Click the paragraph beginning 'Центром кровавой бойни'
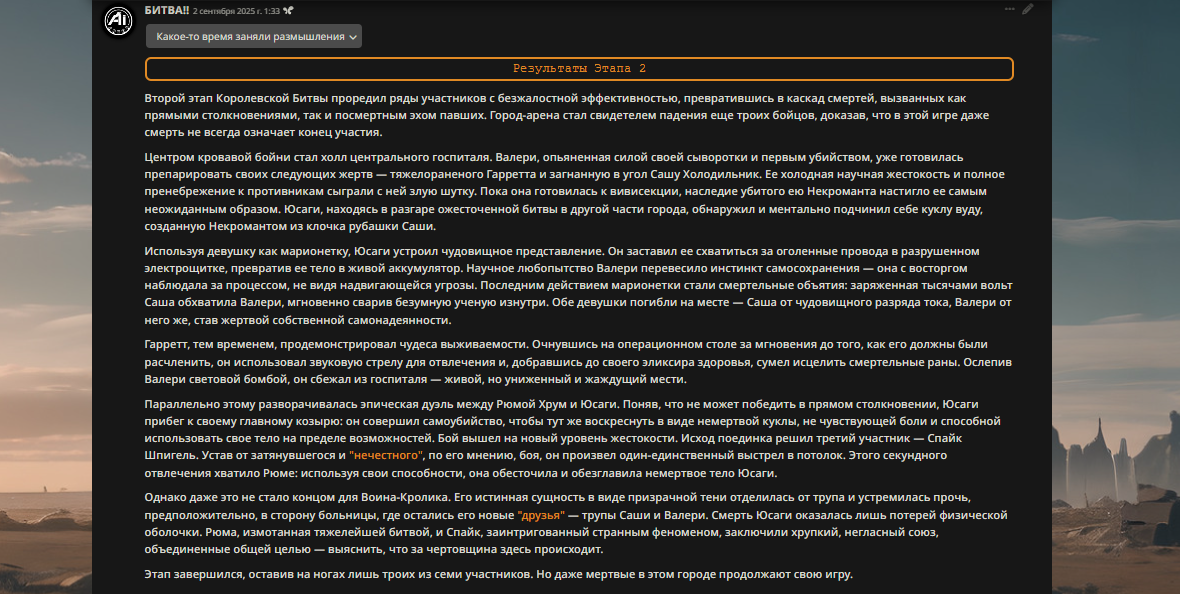Screen dimensions: 1180x594 click(574, 191)
